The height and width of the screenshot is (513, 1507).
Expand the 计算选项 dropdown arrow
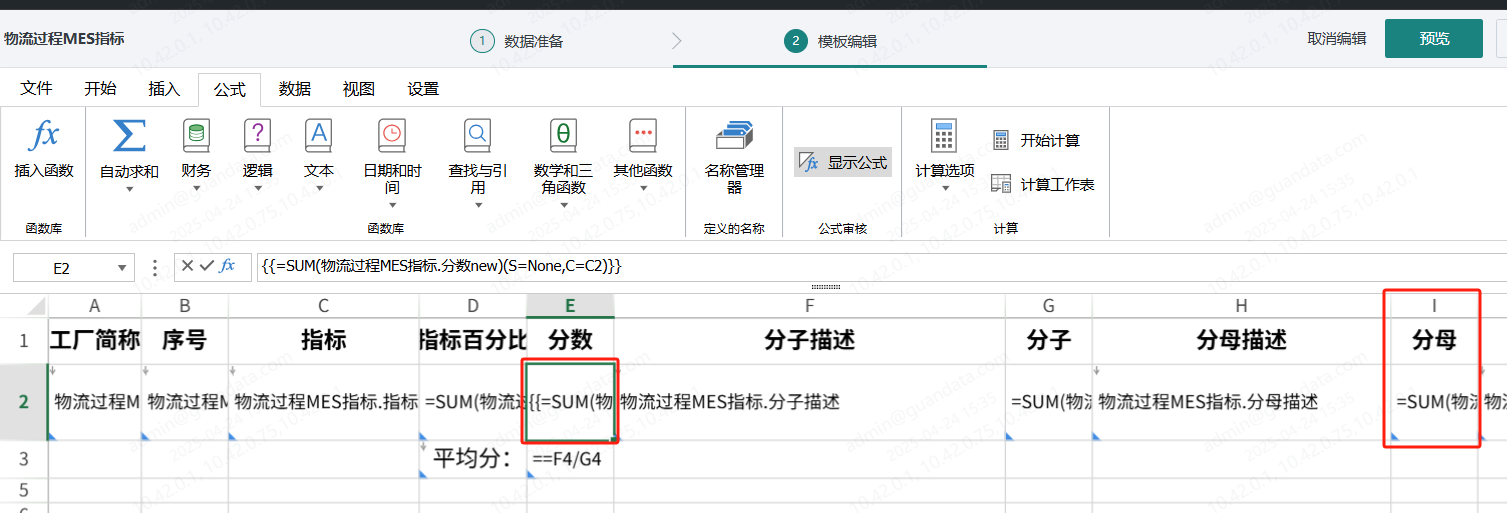944,188
